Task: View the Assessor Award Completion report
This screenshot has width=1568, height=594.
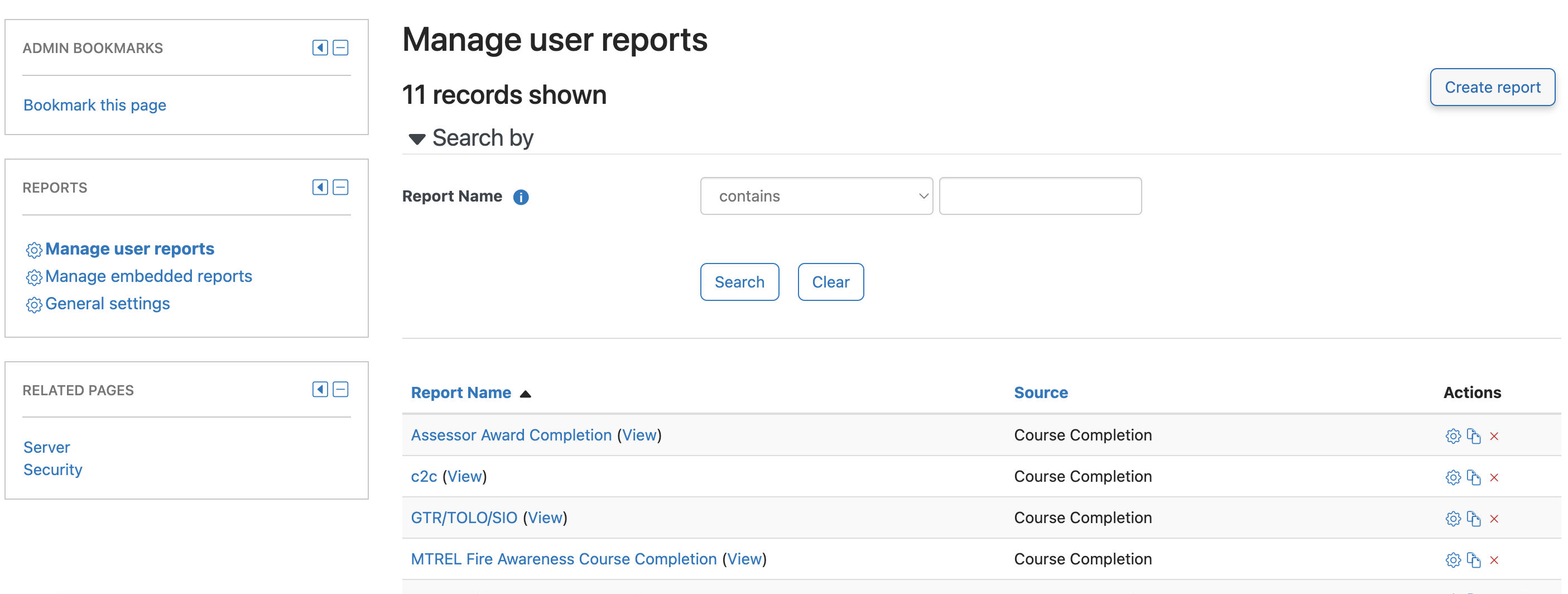Action: (x=639, y=435)
